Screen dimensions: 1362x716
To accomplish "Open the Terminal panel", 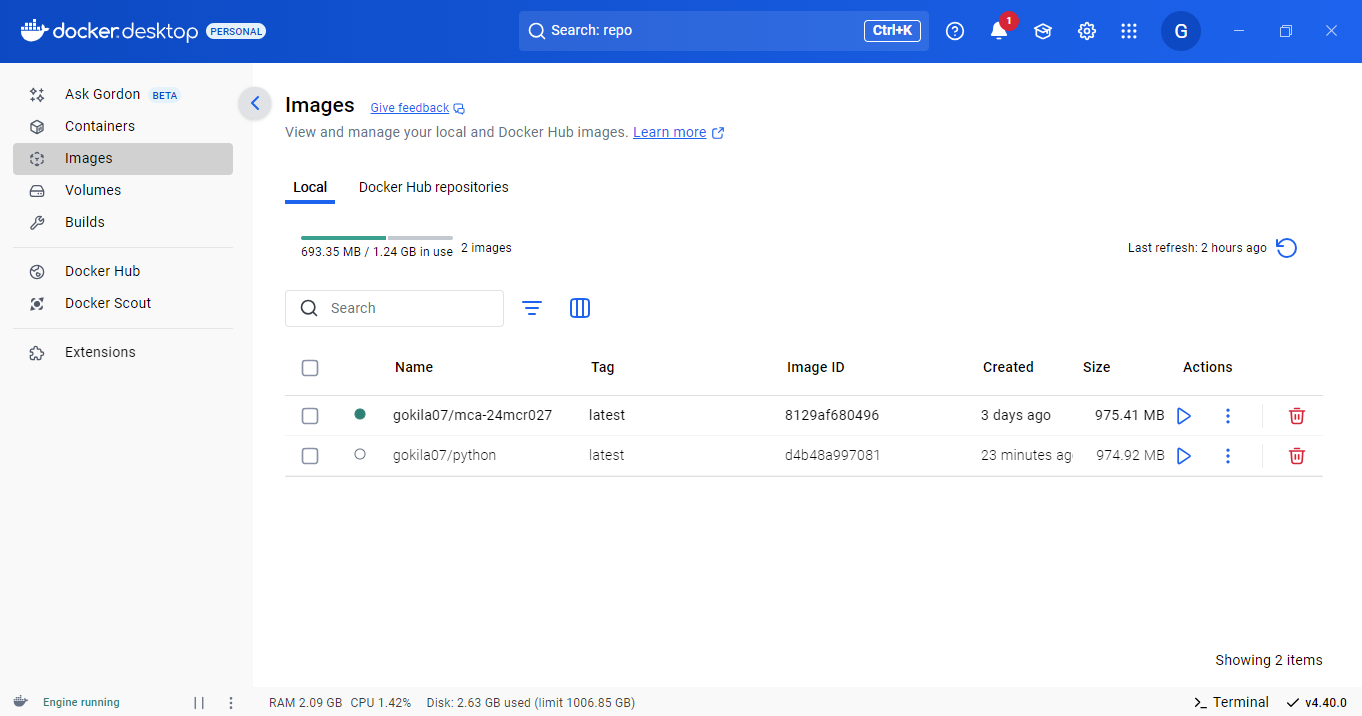I will click(1231, 702).
